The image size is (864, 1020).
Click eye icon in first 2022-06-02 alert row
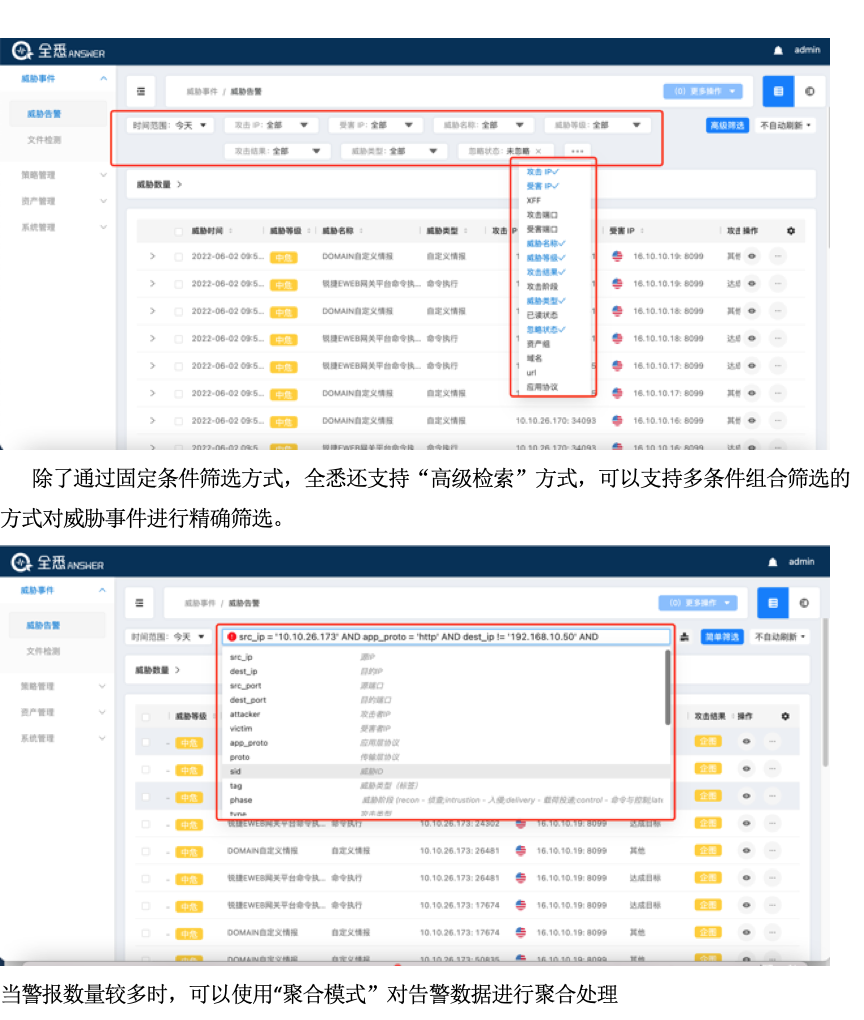click(751, 257)
